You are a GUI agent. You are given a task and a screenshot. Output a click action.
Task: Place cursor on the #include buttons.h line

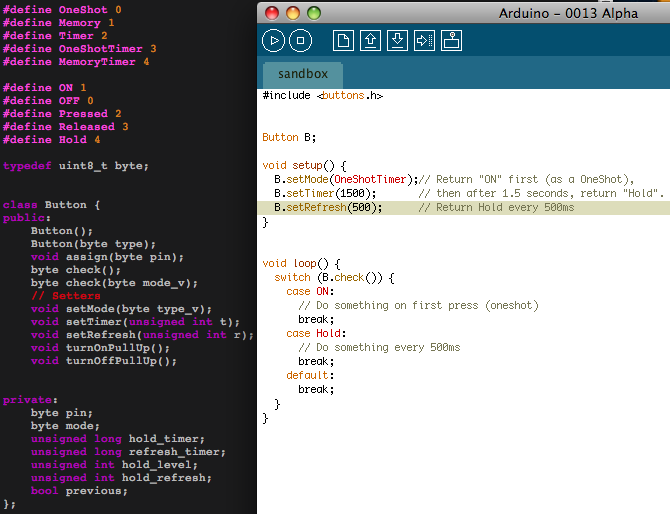point(322,95)
